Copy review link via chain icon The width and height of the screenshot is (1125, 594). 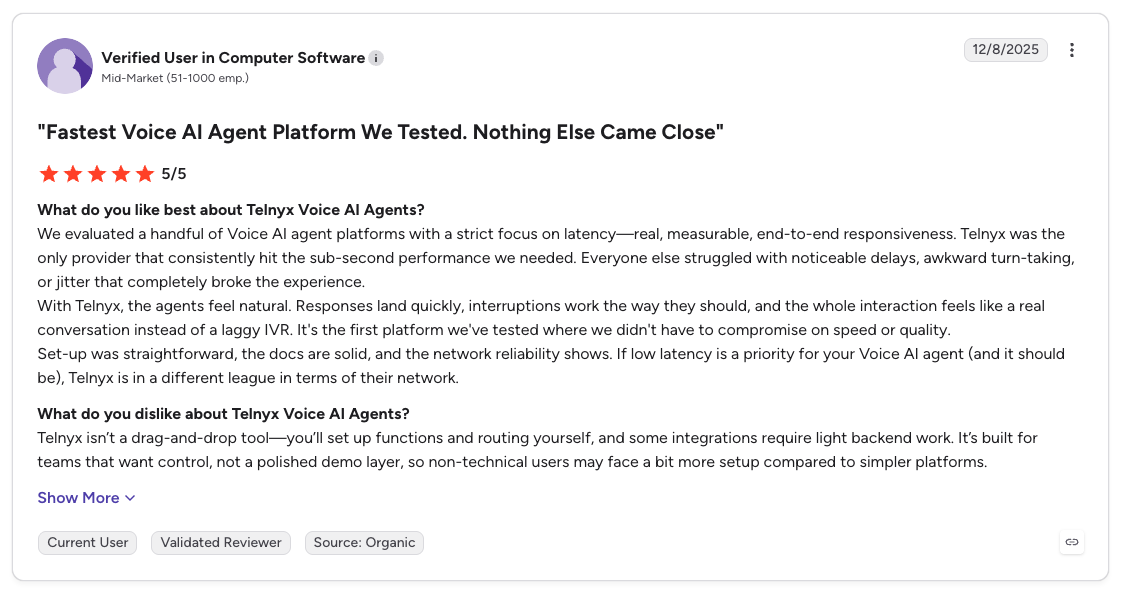(1071, 542)
